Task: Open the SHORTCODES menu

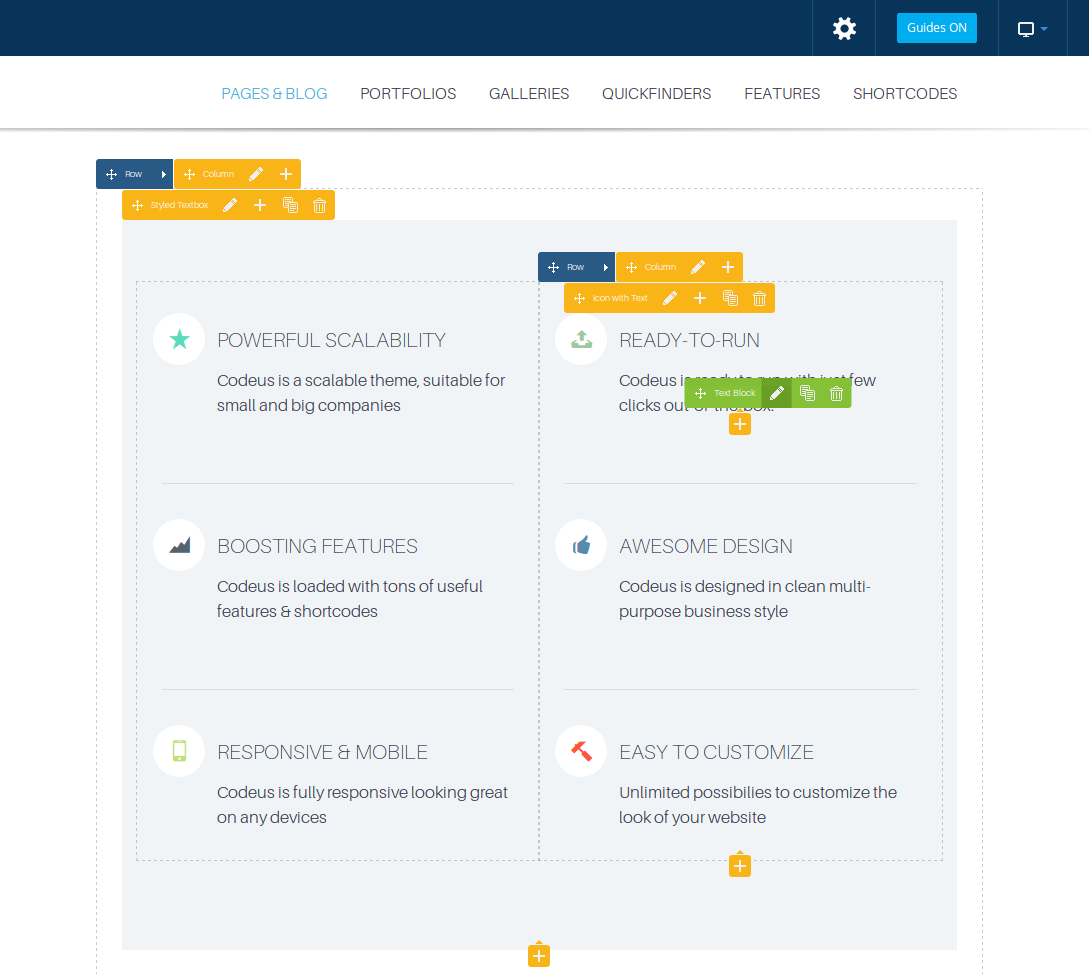Action: coord(904,94)
